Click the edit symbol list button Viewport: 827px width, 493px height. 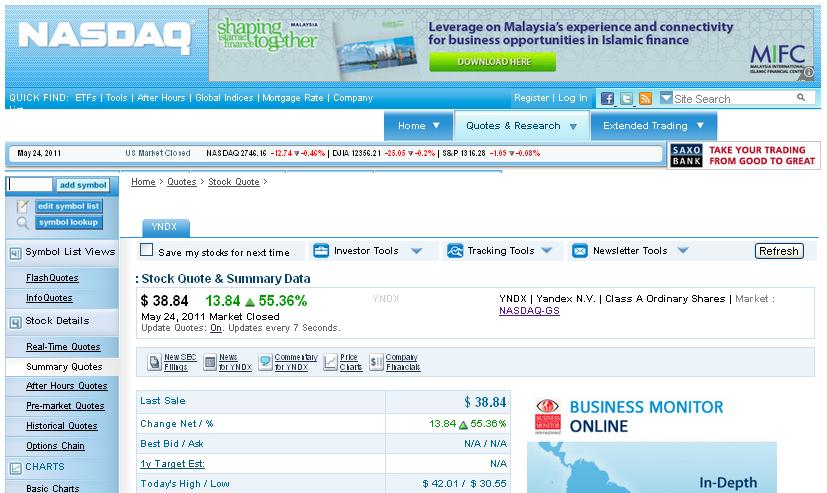tap(69, 206)
